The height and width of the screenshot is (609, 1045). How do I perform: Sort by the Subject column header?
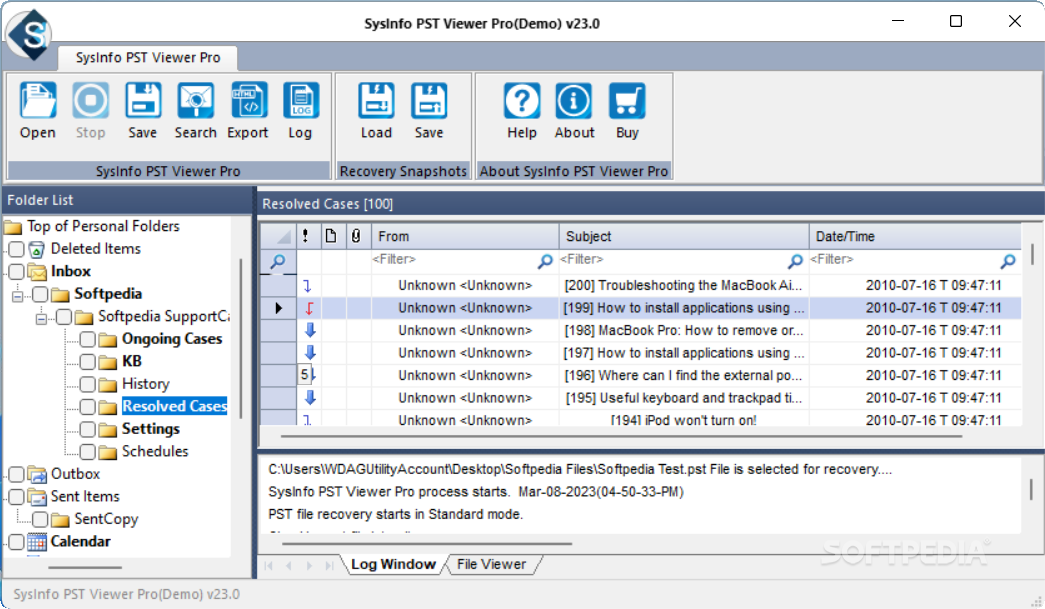point(684,236)
